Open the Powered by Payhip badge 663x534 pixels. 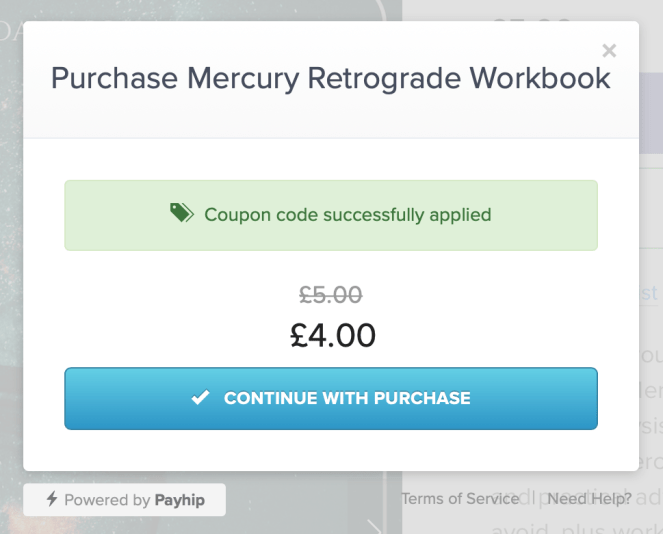click(x=125, y=500)
